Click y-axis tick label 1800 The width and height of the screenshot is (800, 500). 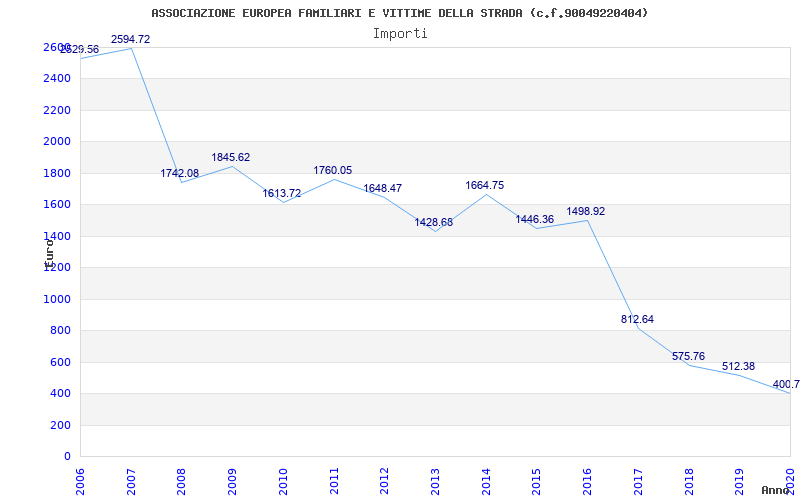(57, 173)
